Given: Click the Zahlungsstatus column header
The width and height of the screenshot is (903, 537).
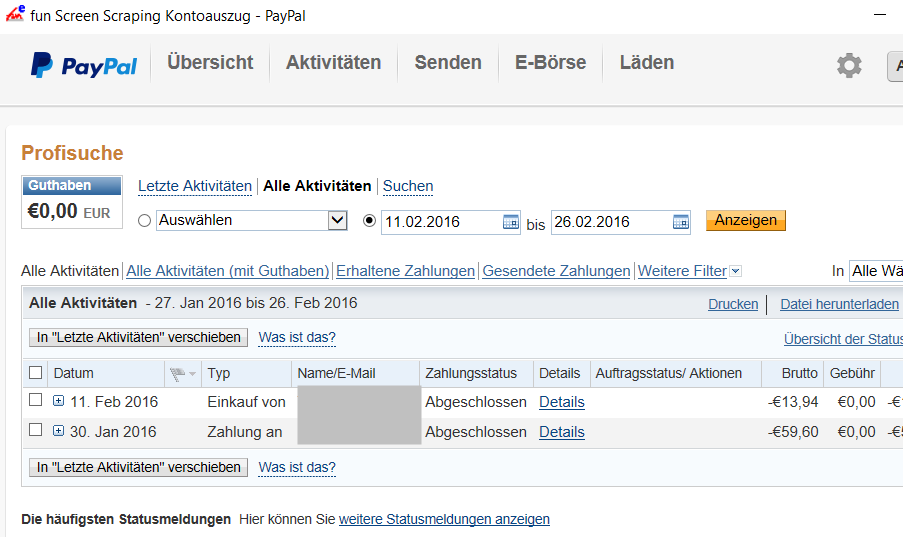Looking at the screenshot, I should 471,373.
